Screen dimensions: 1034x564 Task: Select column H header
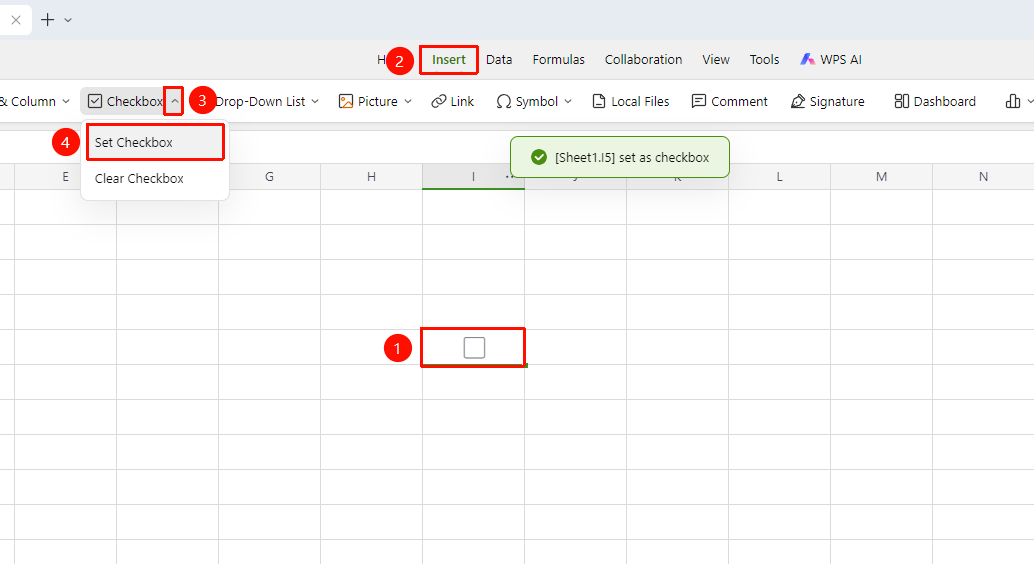click(x=371, y=177)
